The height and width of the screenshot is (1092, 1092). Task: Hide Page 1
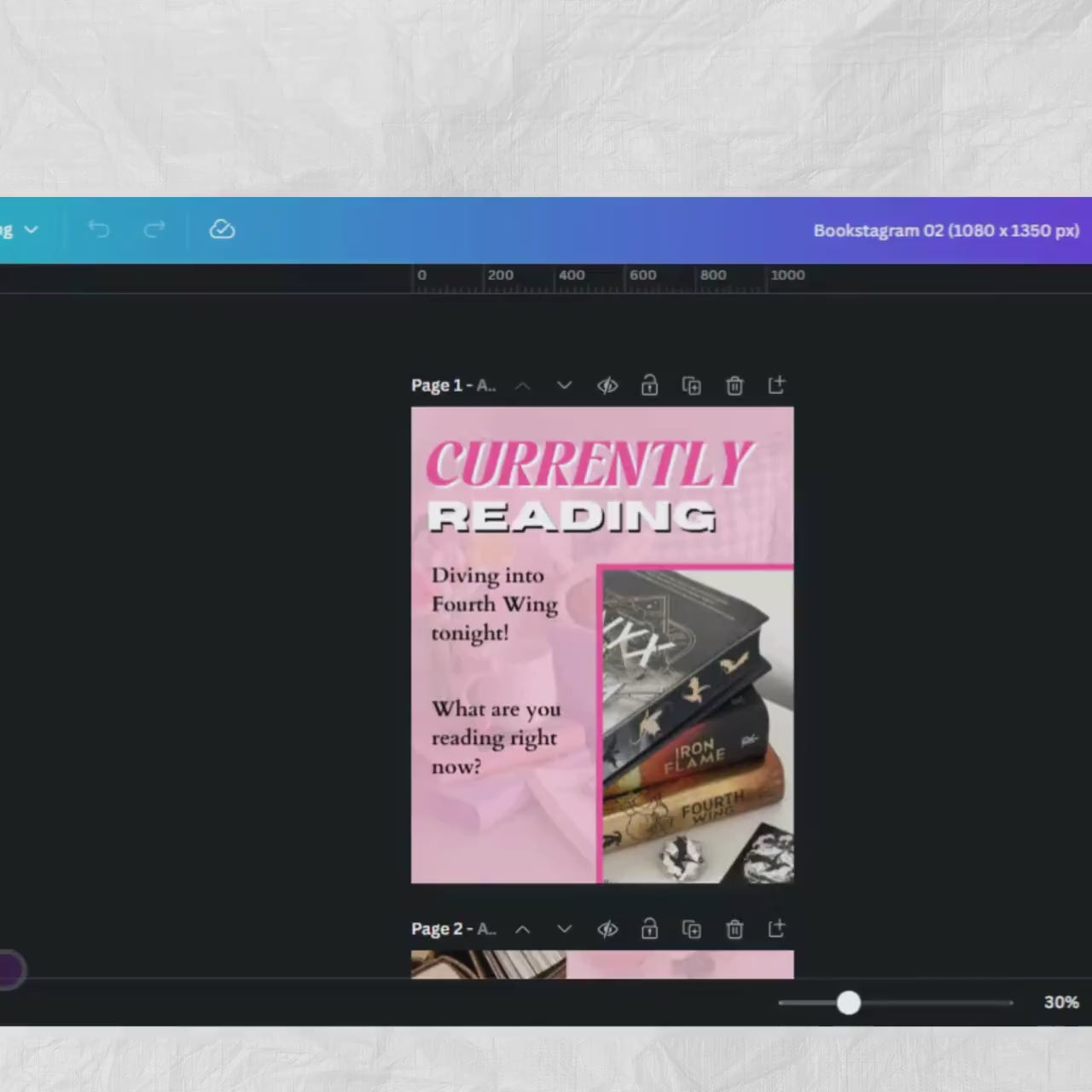[x=607, y=386]
